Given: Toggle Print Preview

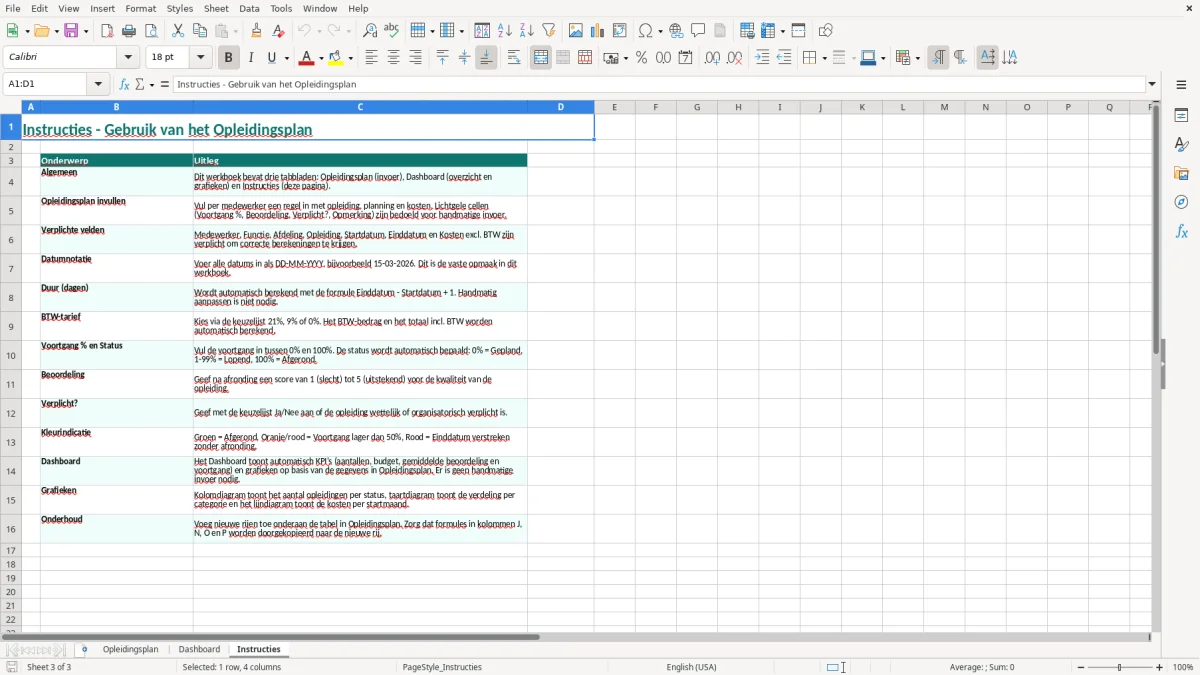Looking at the screenshot, I should (151, 31).
